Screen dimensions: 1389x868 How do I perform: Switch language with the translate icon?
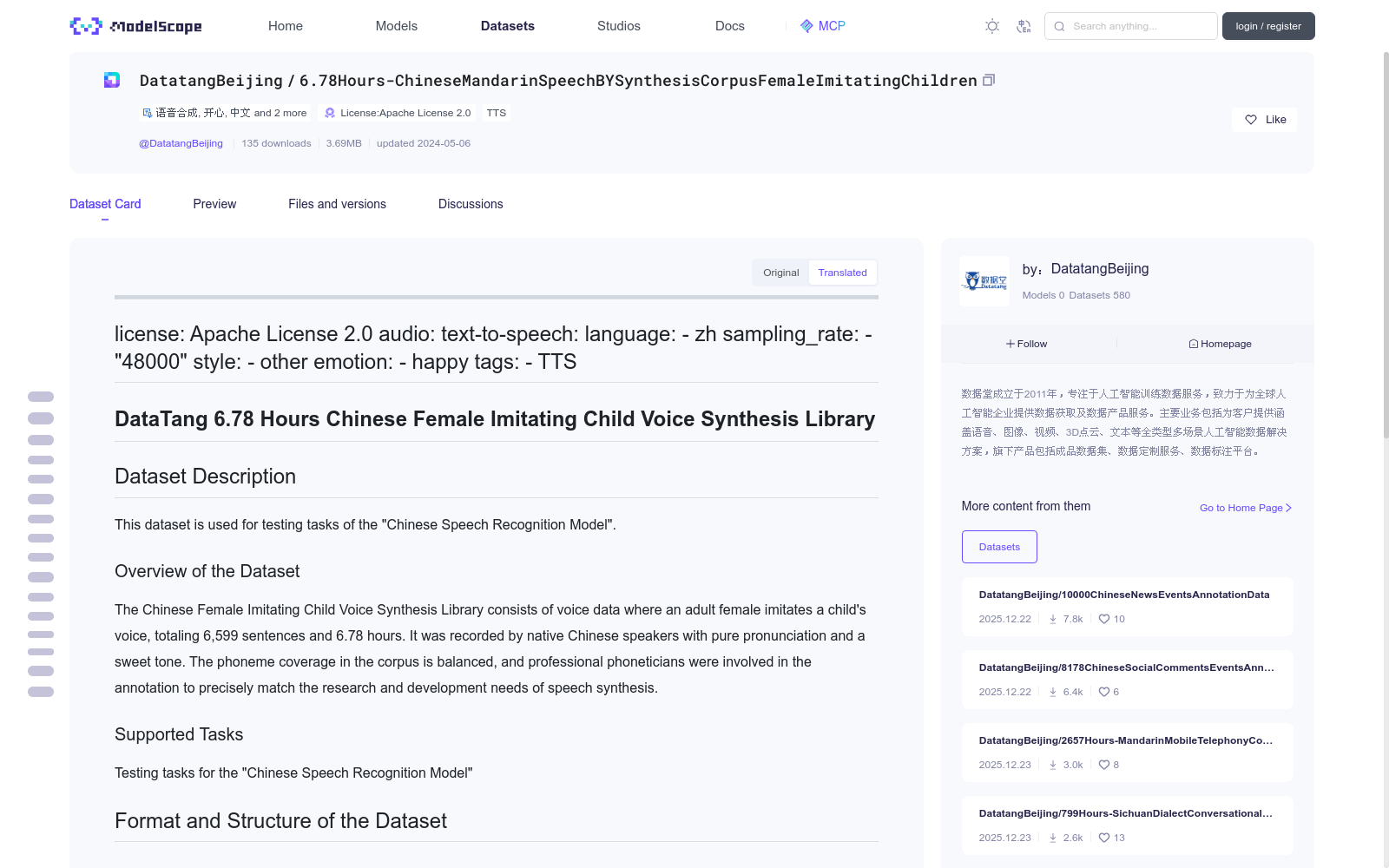coord(1024,26)
